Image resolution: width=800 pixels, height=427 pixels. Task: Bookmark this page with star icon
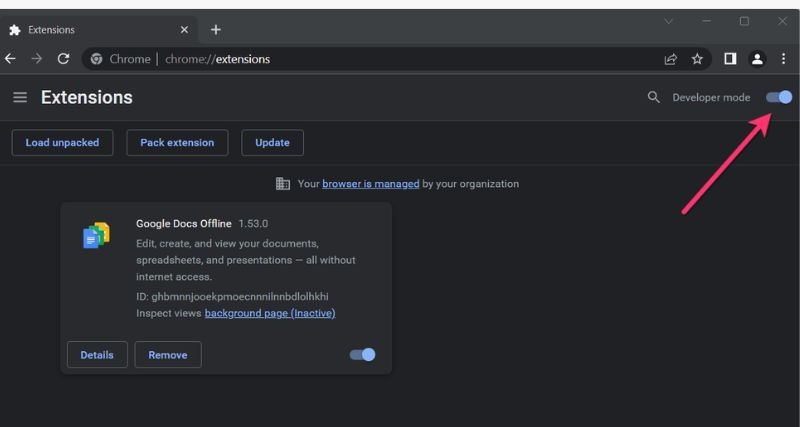pos(697,59)
